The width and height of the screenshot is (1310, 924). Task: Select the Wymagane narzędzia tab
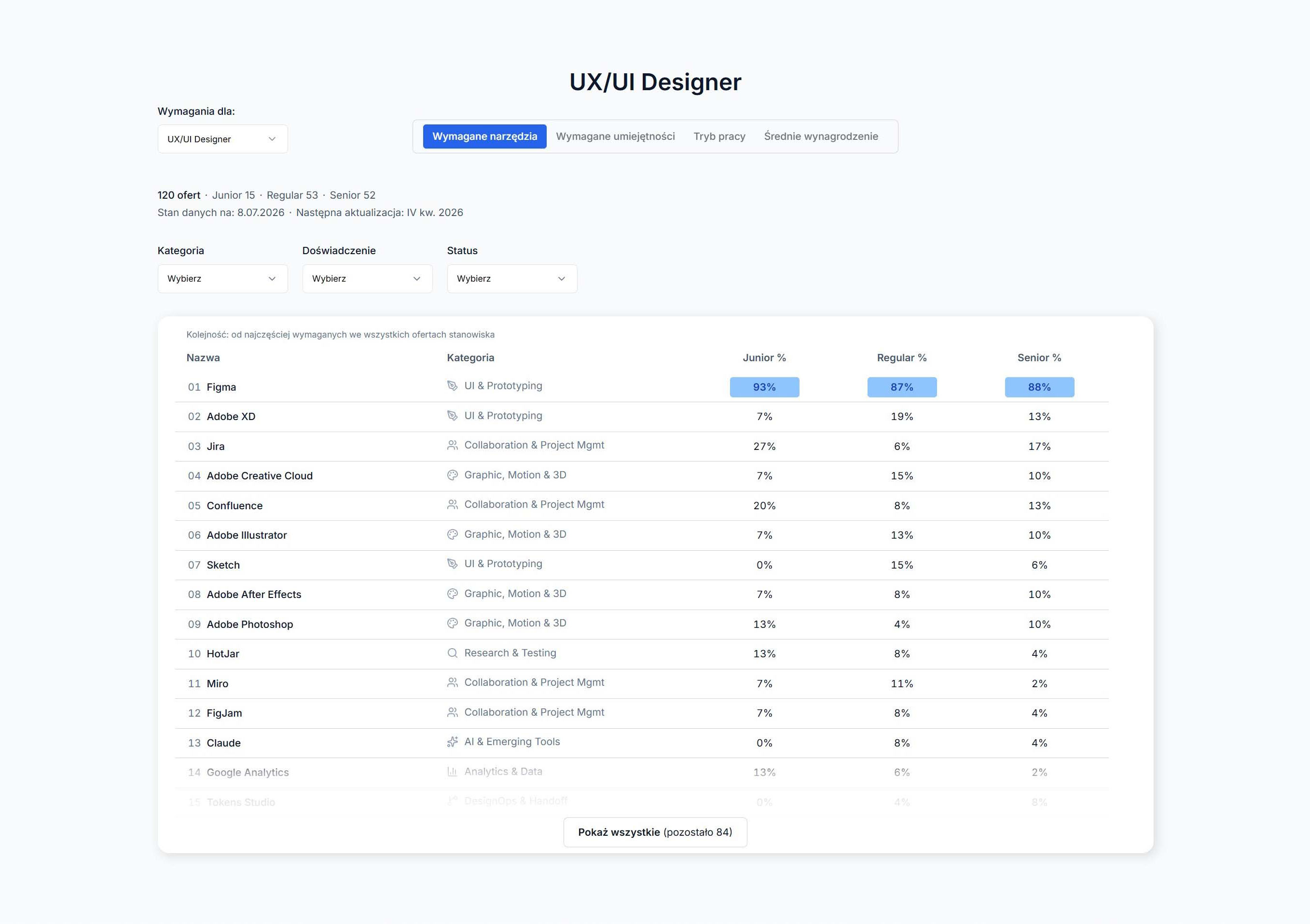click(484, 136)
